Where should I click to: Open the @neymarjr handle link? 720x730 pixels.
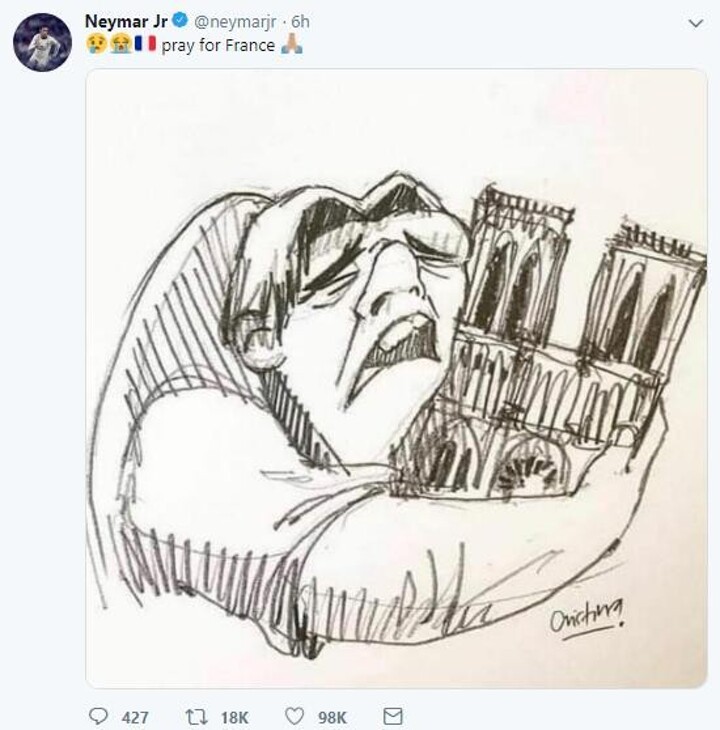(235, 22)
